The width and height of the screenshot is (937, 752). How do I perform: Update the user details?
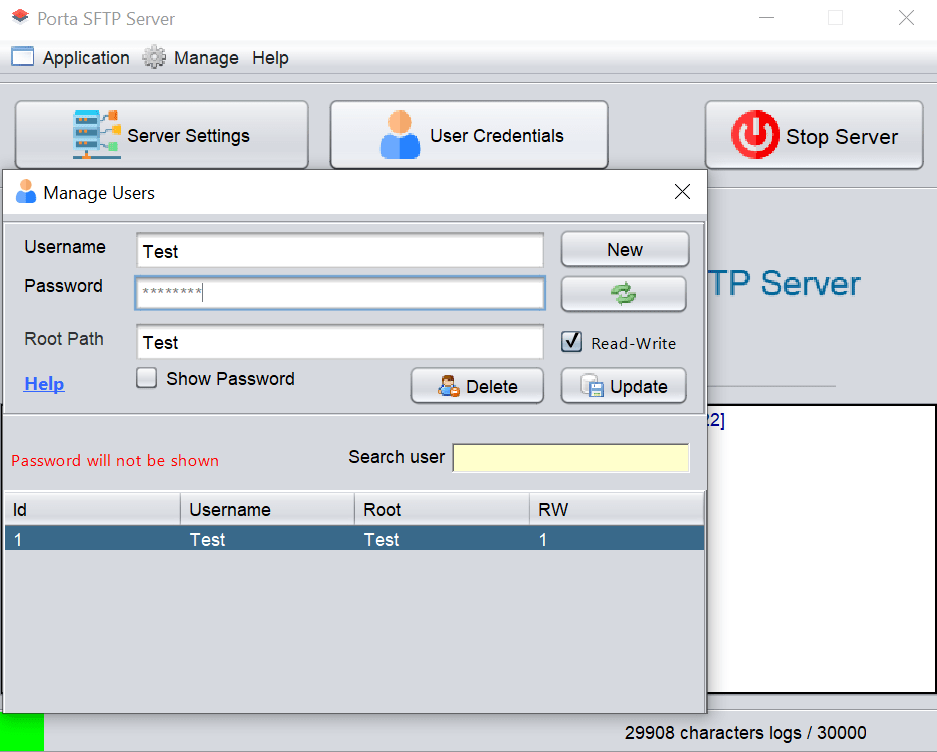tap(623, 386)
